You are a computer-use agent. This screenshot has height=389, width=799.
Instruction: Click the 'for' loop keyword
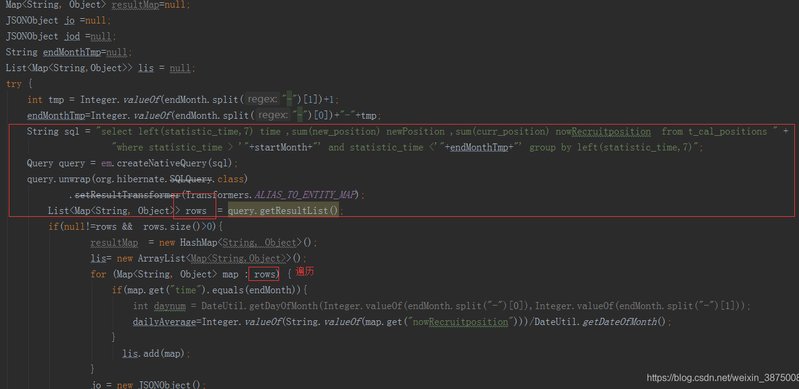point(98,274)
